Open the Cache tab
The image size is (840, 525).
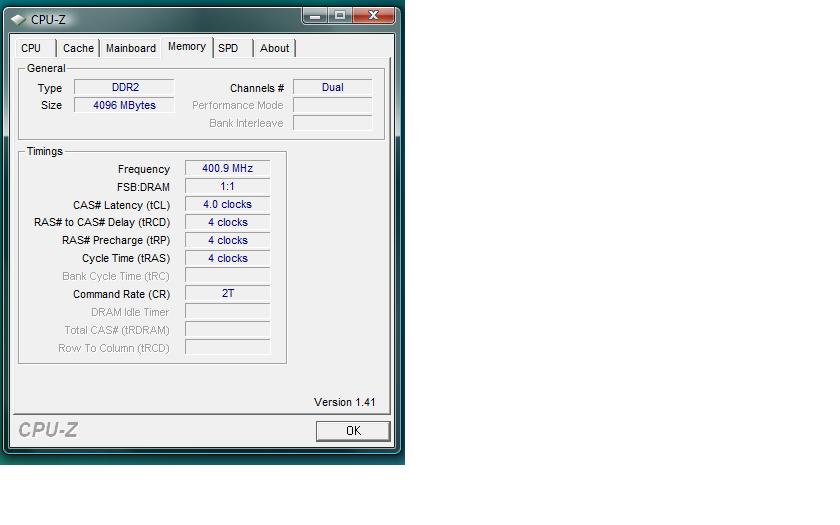(x=78, y=48)
